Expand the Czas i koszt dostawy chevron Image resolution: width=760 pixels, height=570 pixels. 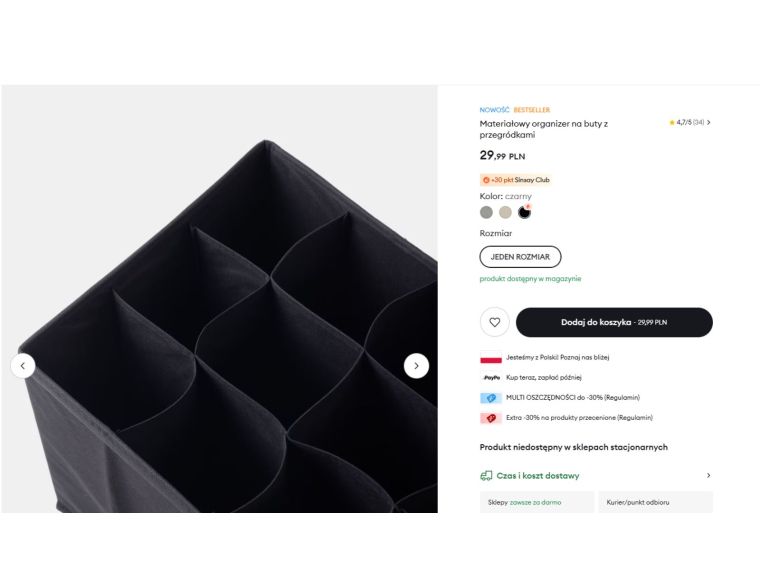[x=709, y=476]
